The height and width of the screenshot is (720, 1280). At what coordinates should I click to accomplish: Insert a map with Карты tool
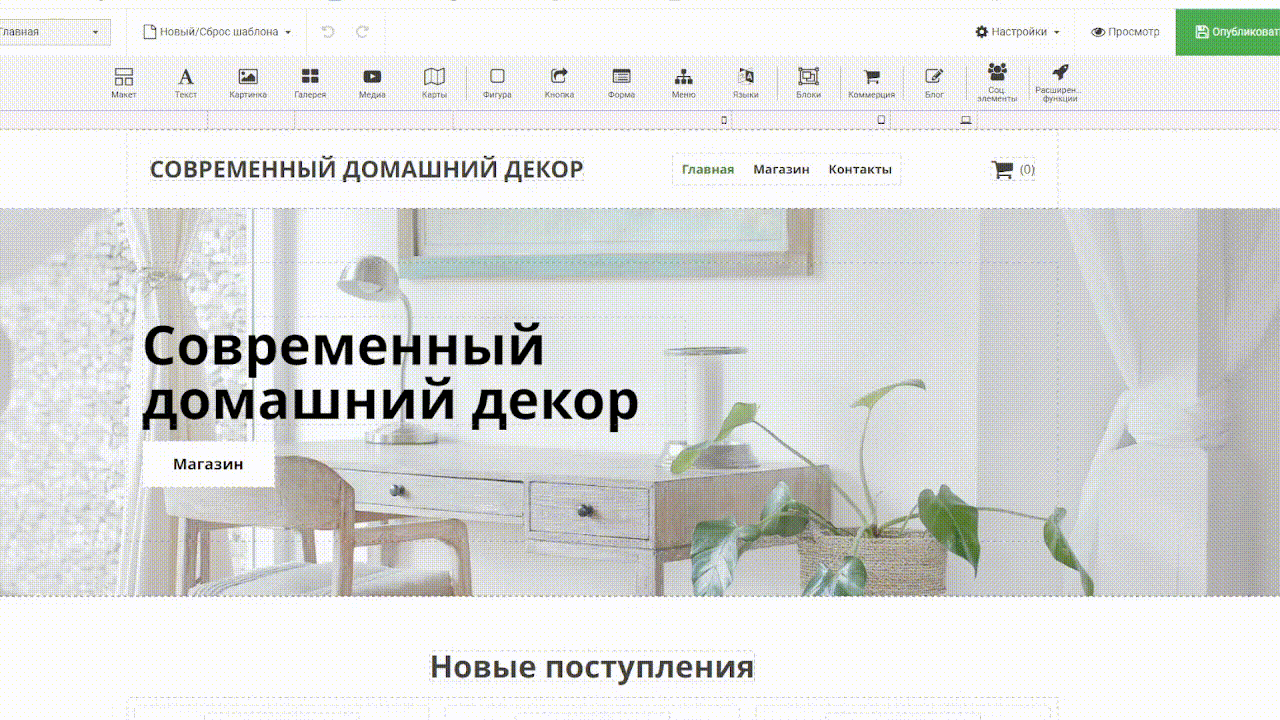434,82
